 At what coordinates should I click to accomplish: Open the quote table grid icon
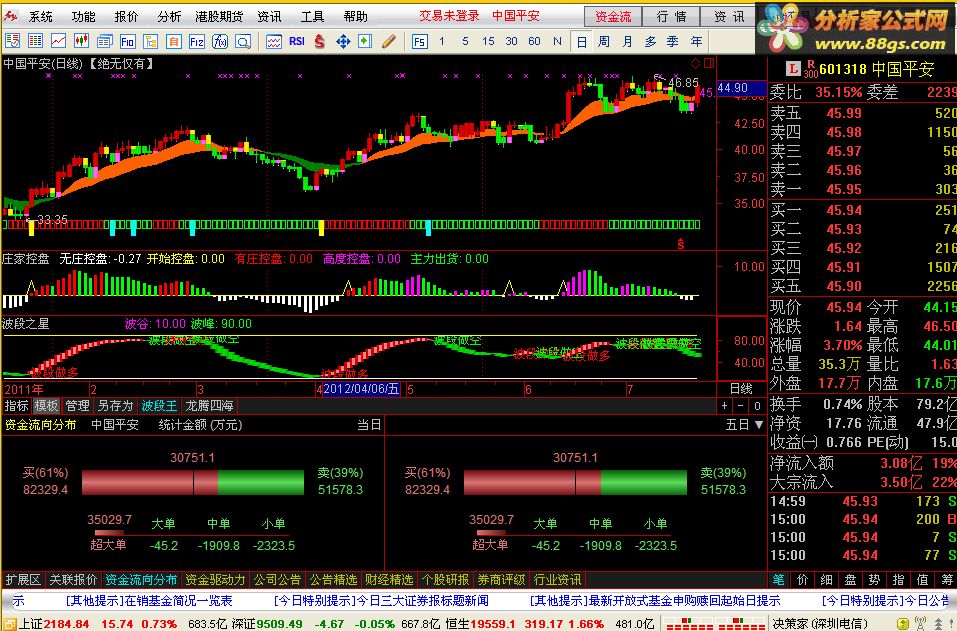[35, 41]
